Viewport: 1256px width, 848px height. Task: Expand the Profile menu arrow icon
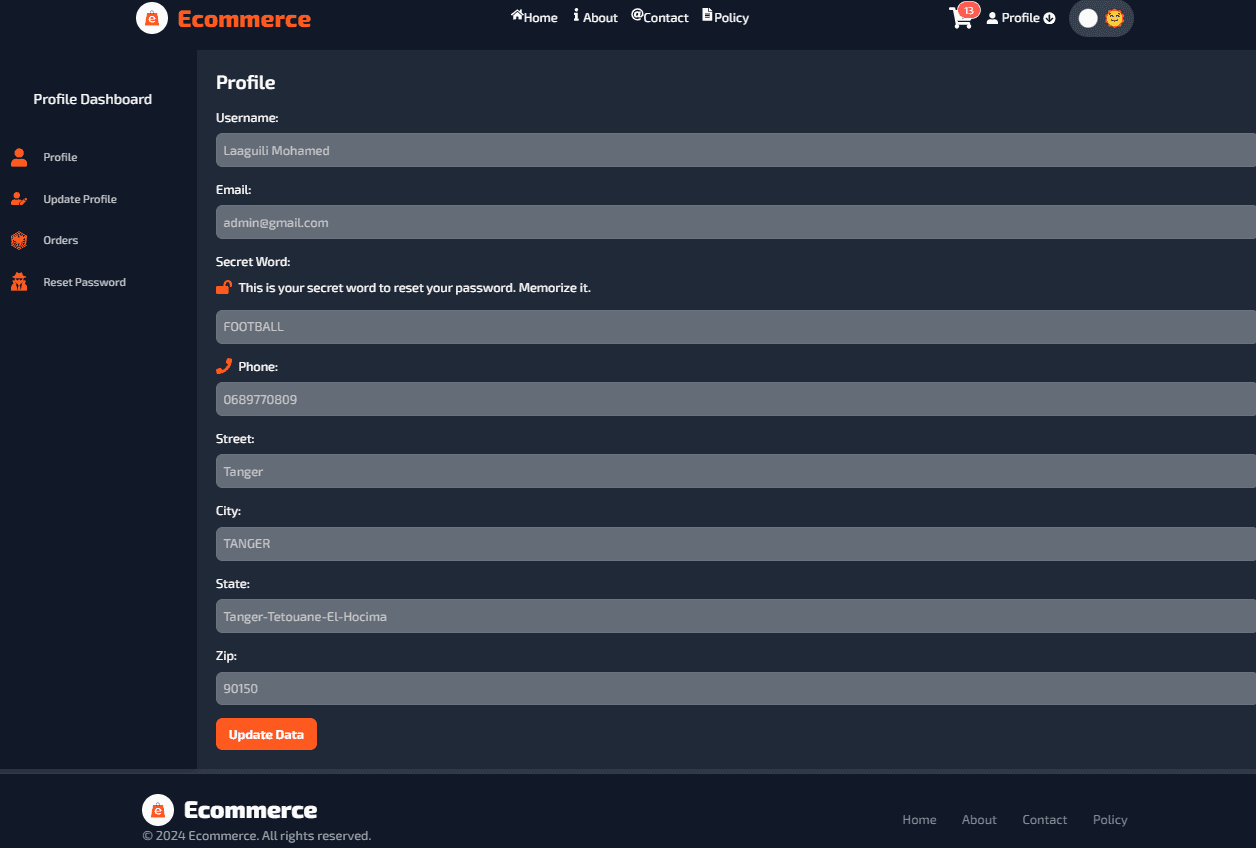coord(1049,17)
